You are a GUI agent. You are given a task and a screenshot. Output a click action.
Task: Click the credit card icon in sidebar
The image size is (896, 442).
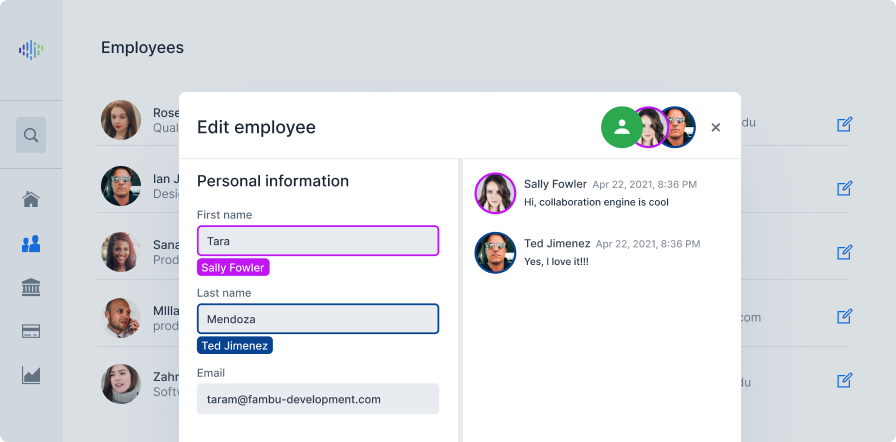coord(31,331)
